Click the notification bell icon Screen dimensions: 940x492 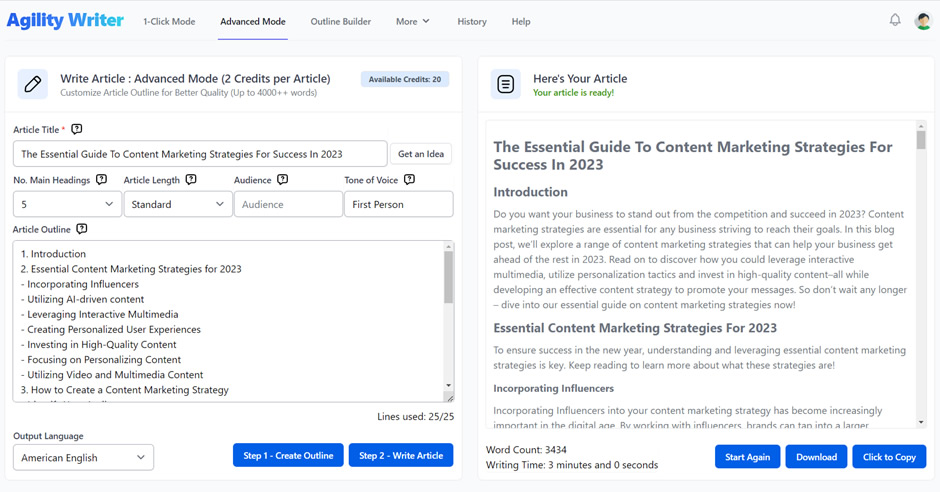coord(895,20)
